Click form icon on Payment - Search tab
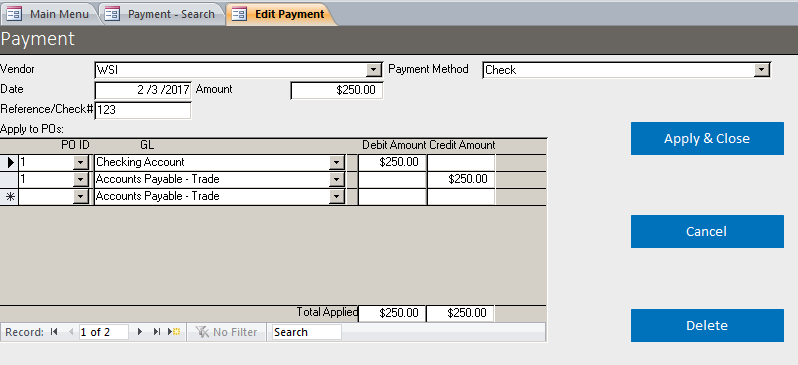 [112, 14]
